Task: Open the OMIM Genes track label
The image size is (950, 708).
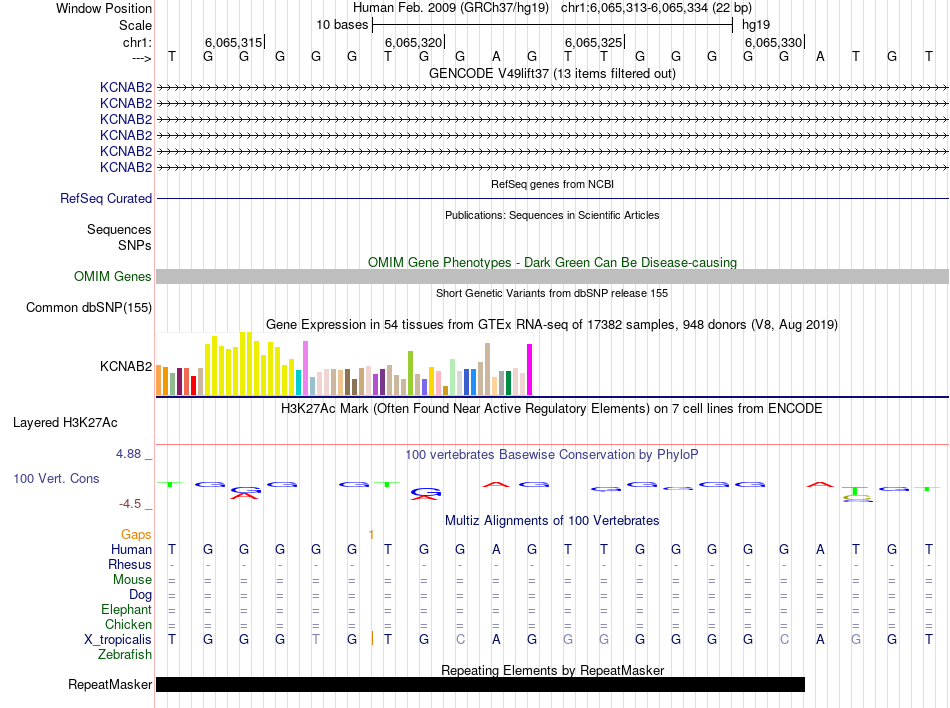Action: (x=113, y=277)
